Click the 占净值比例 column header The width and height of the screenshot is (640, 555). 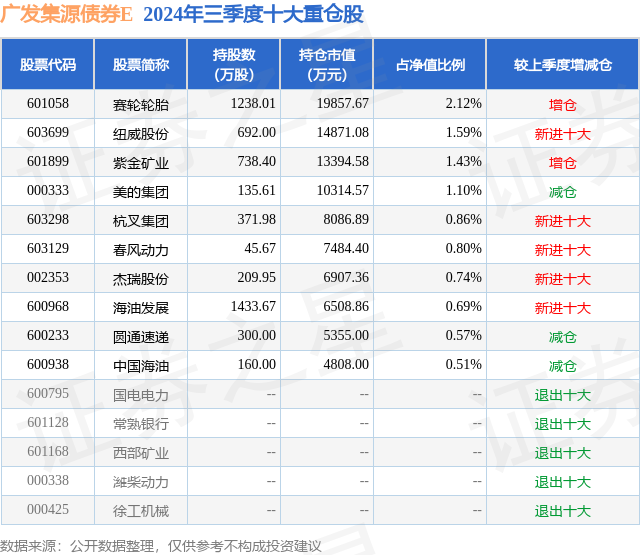430,64
